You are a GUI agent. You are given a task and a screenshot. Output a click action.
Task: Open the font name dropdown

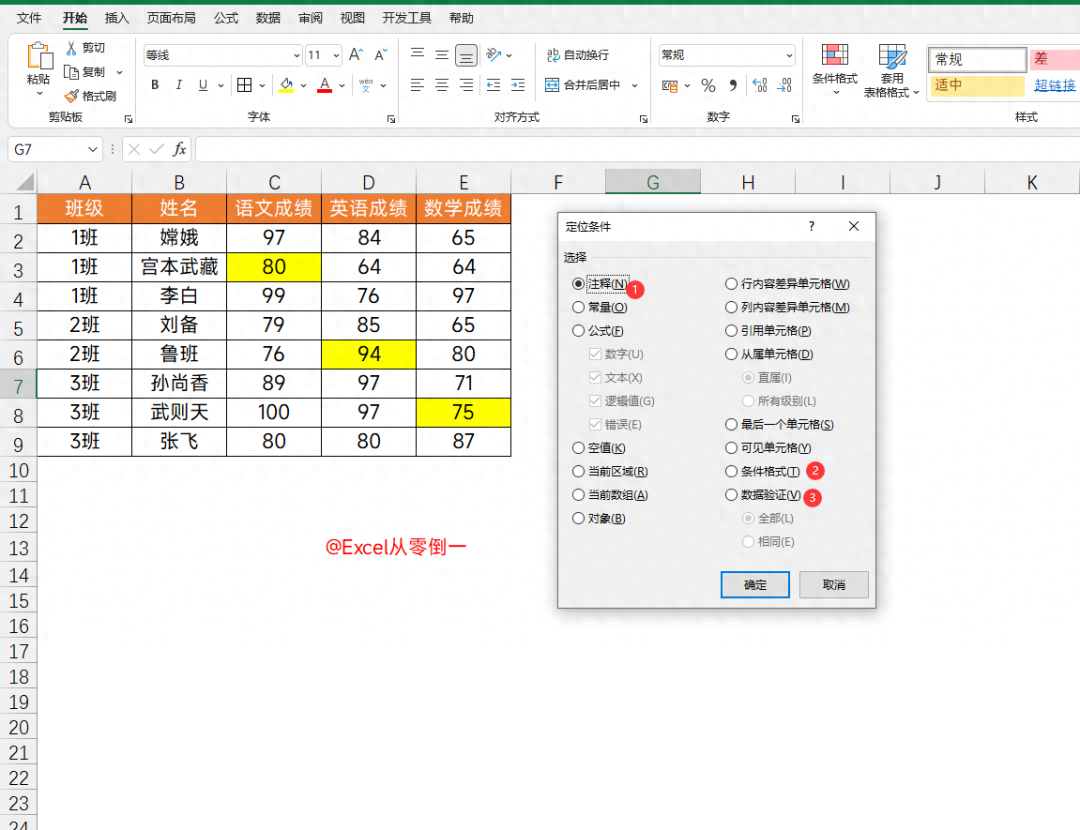297,55
